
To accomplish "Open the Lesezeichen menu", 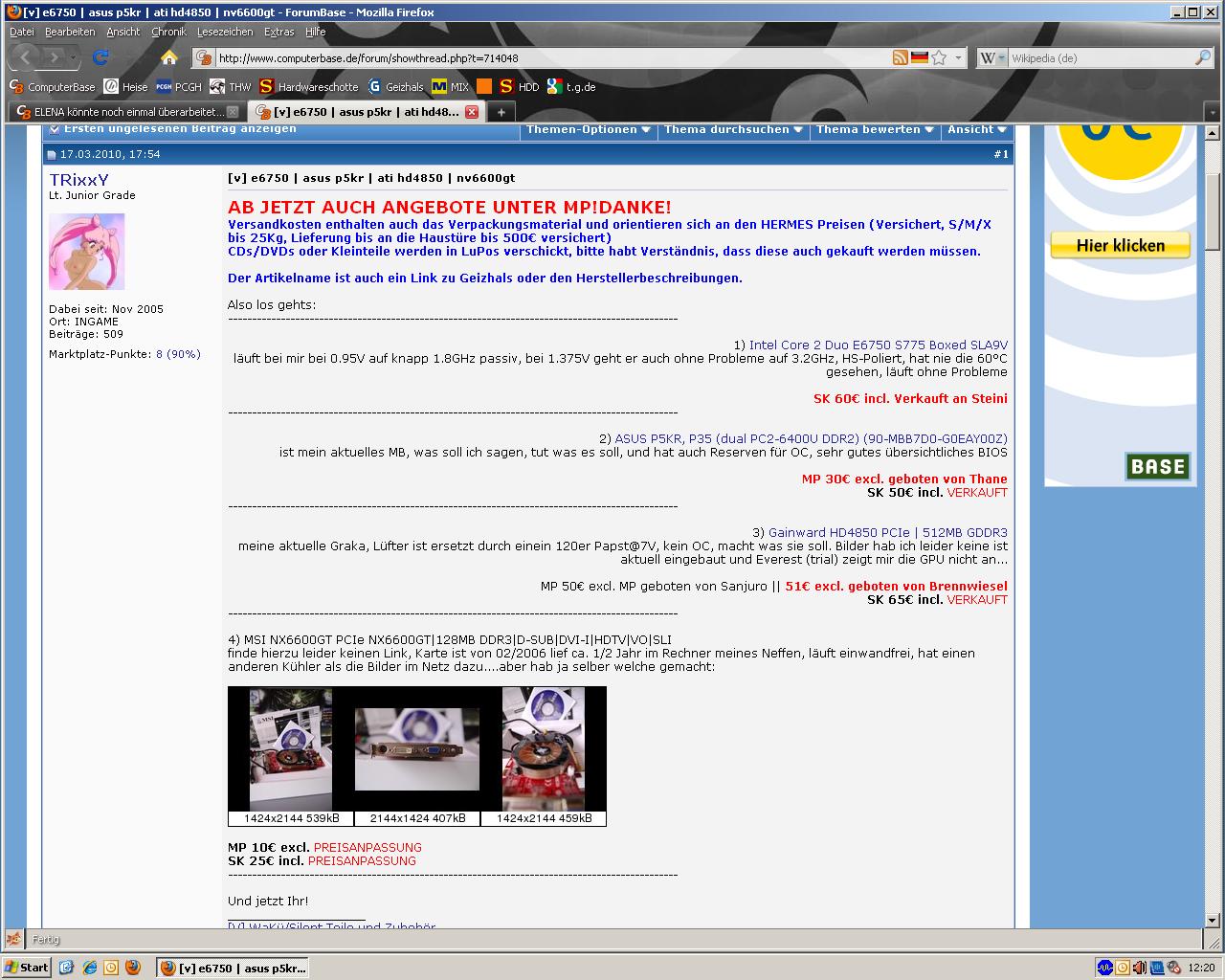I will coord(225,32).
